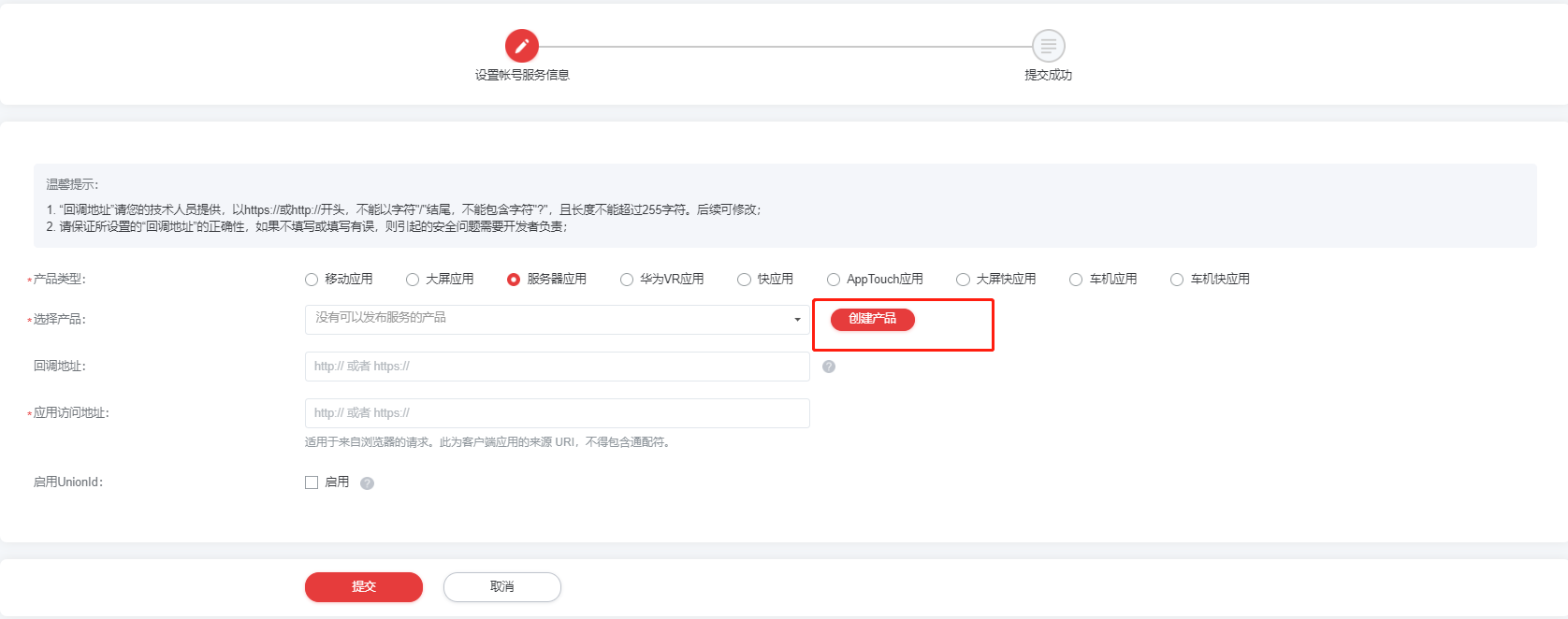1568x619 pixels.
Task: Select 大屏应用 radio option
Action: [413, 280]
